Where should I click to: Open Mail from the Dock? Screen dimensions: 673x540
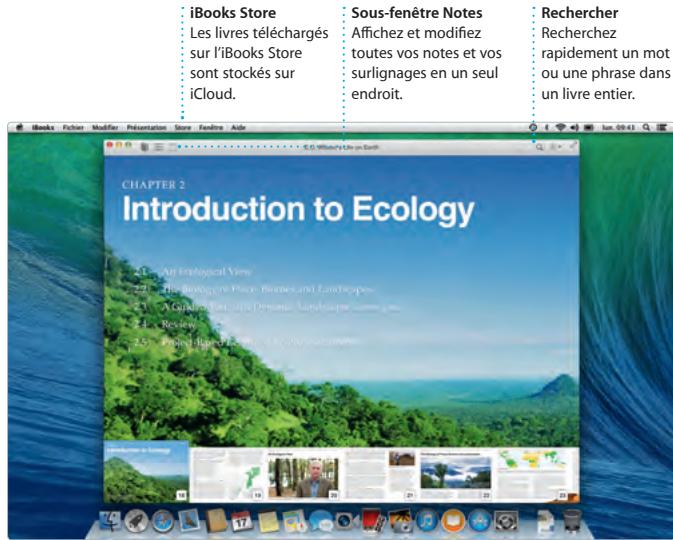189,520
